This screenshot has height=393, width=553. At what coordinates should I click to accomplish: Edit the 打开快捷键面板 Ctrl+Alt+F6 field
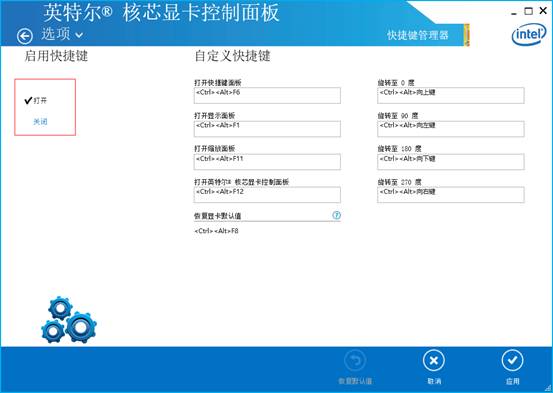267,96
